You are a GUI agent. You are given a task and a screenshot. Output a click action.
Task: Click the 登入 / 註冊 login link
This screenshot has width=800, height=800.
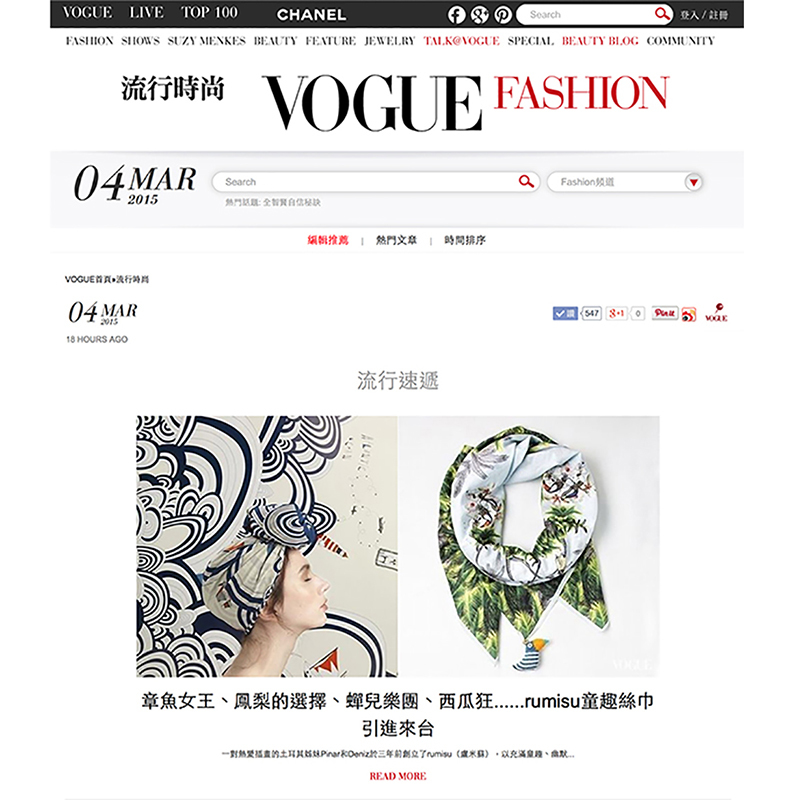(704, 15)
